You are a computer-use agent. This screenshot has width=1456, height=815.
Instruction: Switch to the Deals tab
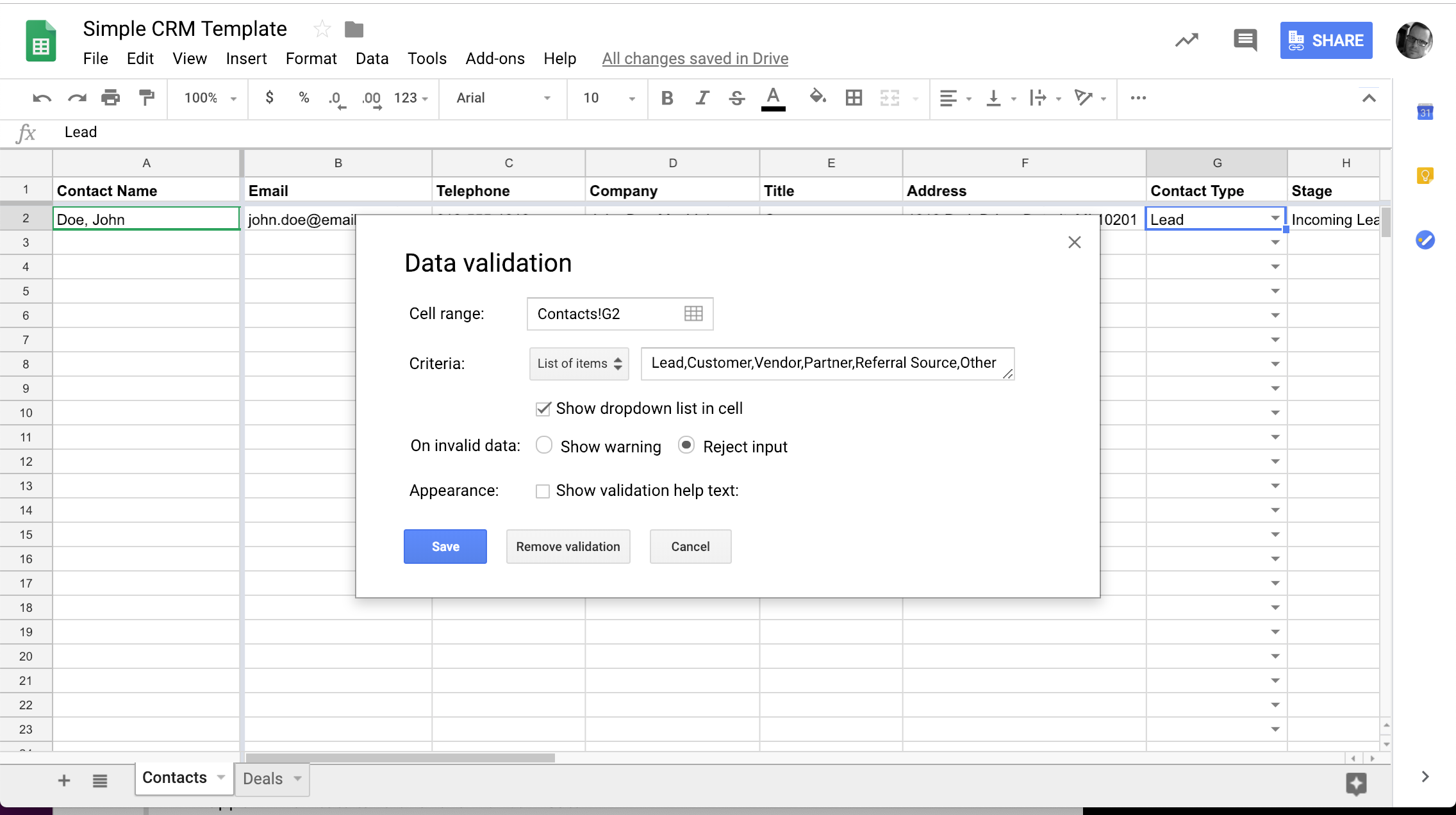click(262, 779)
